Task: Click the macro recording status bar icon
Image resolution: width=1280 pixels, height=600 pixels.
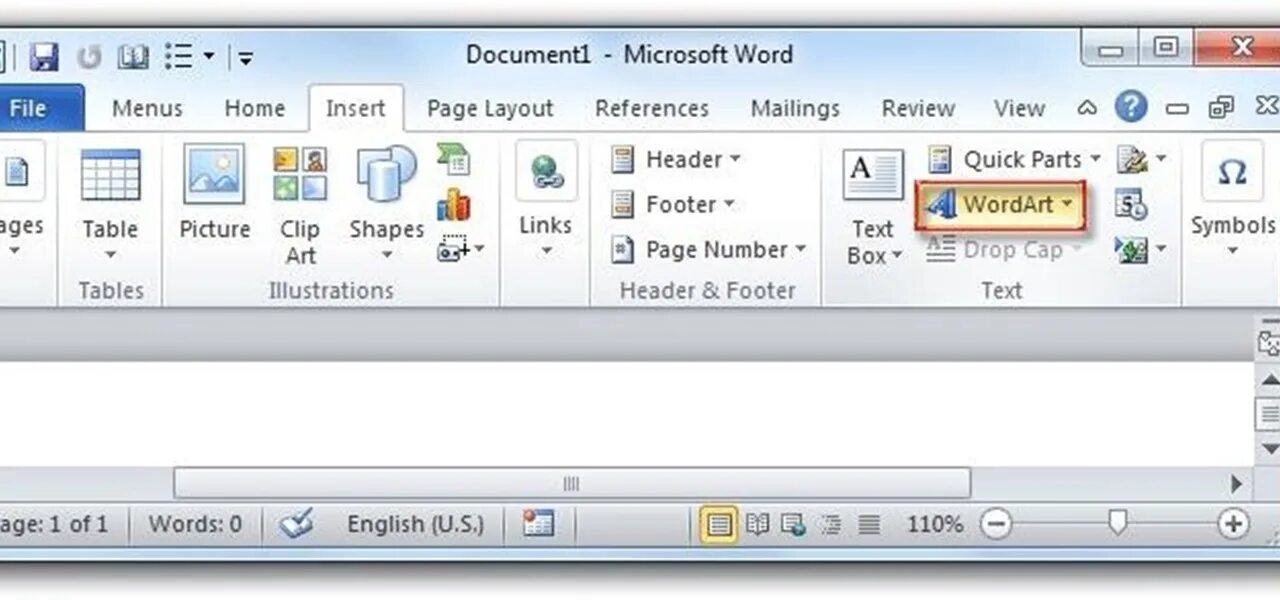Action: [x=538, y=523]
